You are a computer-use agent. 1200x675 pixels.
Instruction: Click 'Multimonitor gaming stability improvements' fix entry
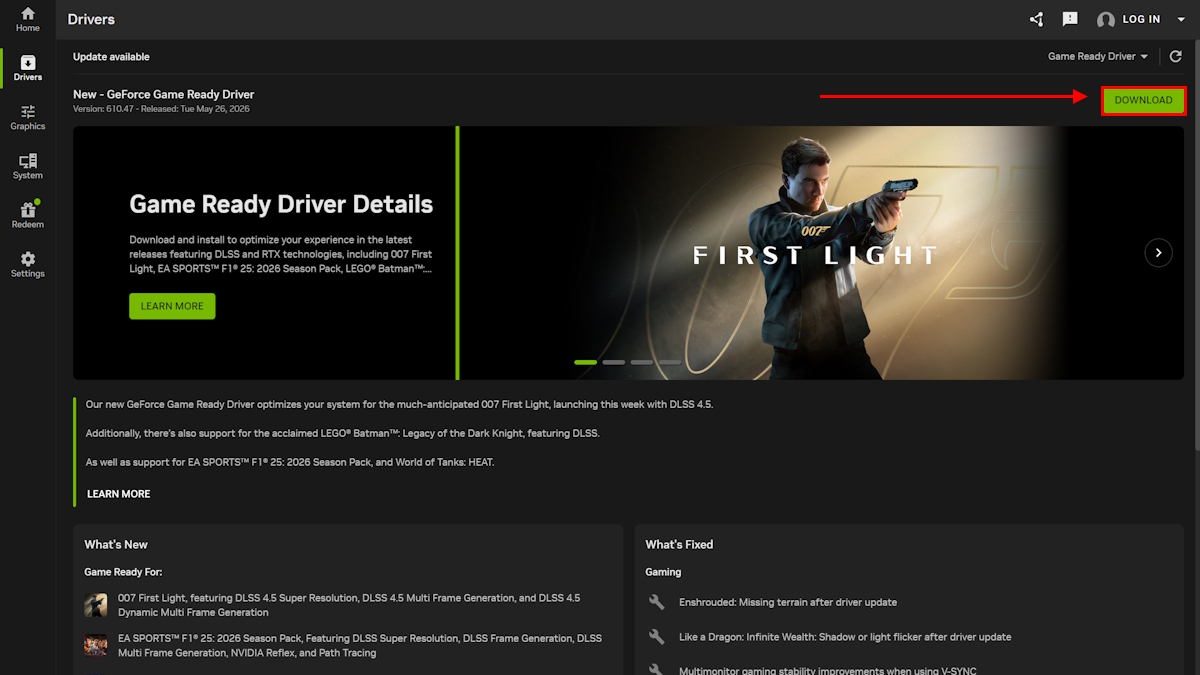point(827,671)
